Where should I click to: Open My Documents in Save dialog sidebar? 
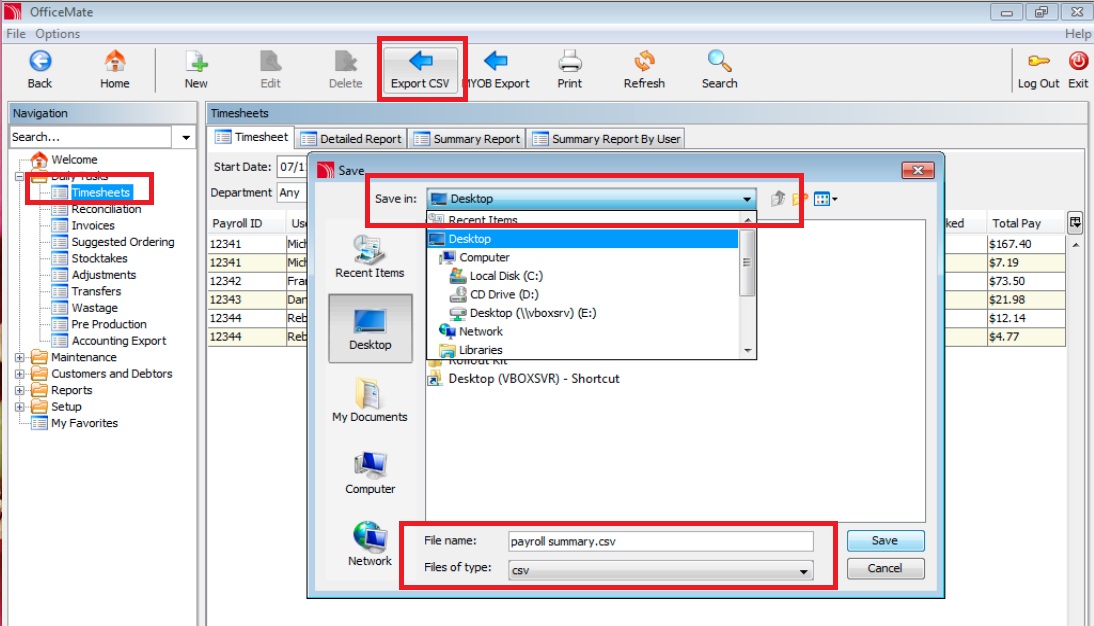click(x=369, y=400)
